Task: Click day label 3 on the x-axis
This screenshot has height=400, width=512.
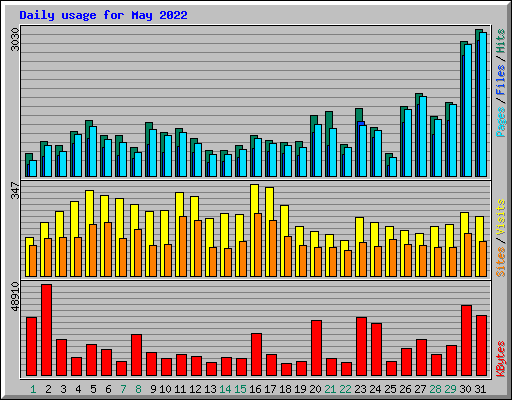Action: pos(63,389)
